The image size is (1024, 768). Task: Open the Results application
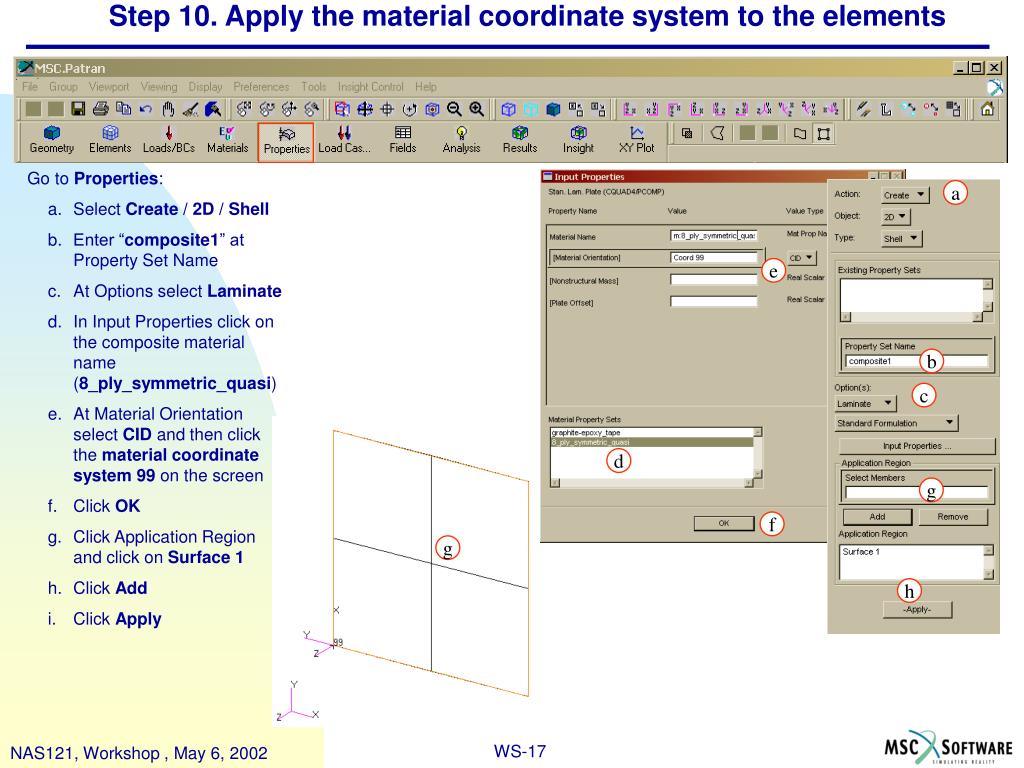tap(520, 140)
